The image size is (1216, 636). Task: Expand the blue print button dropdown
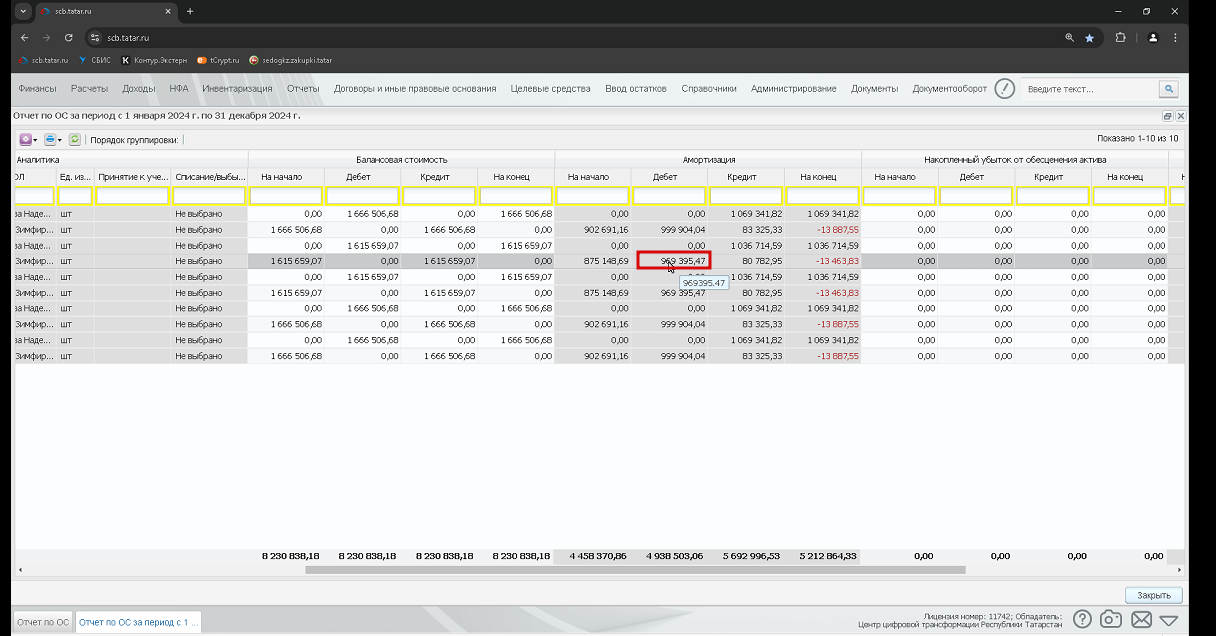[60, 140]
